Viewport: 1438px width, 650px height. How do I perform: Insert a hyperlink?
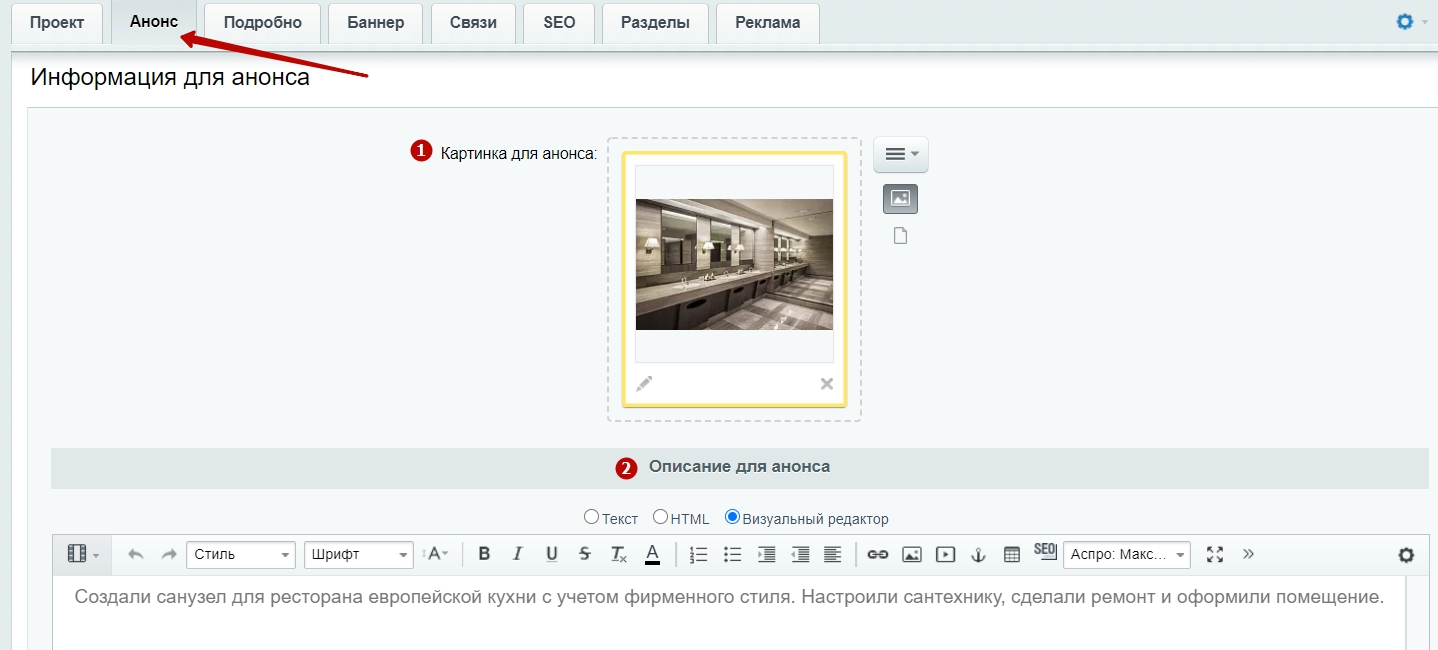tap(878, 554)
